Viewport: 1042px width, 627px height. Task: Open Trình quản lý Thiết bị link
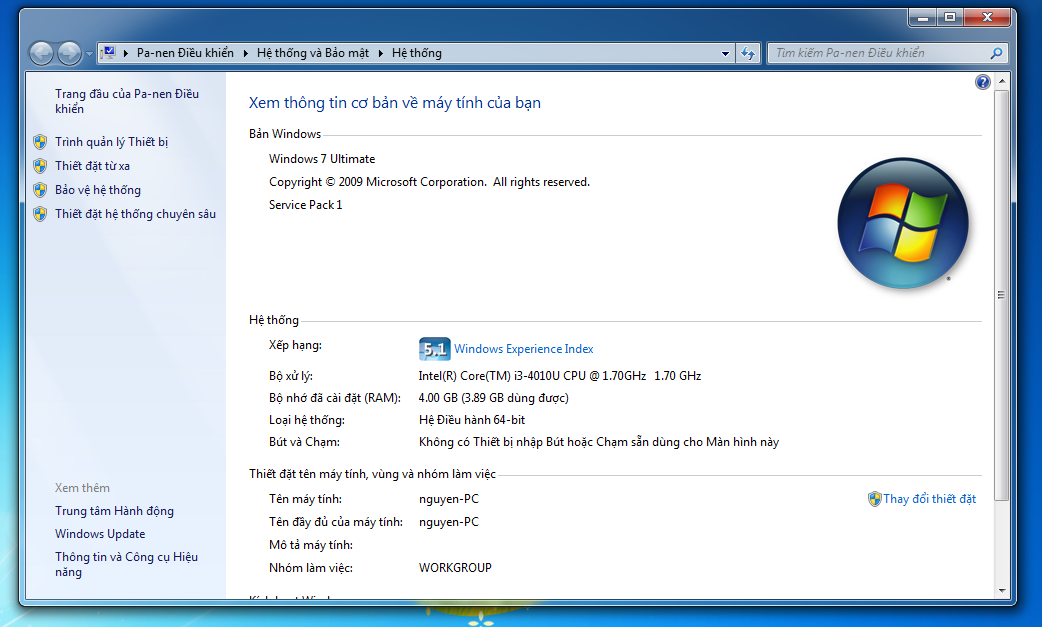click(x=112, y=141)
